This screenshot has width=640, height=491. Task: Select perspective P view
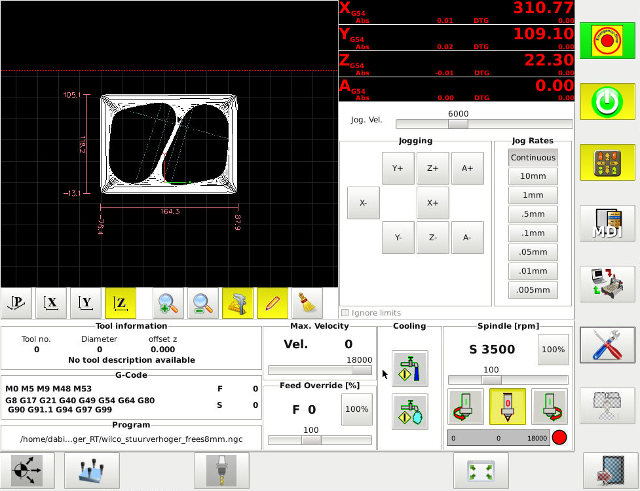[18, 302]
